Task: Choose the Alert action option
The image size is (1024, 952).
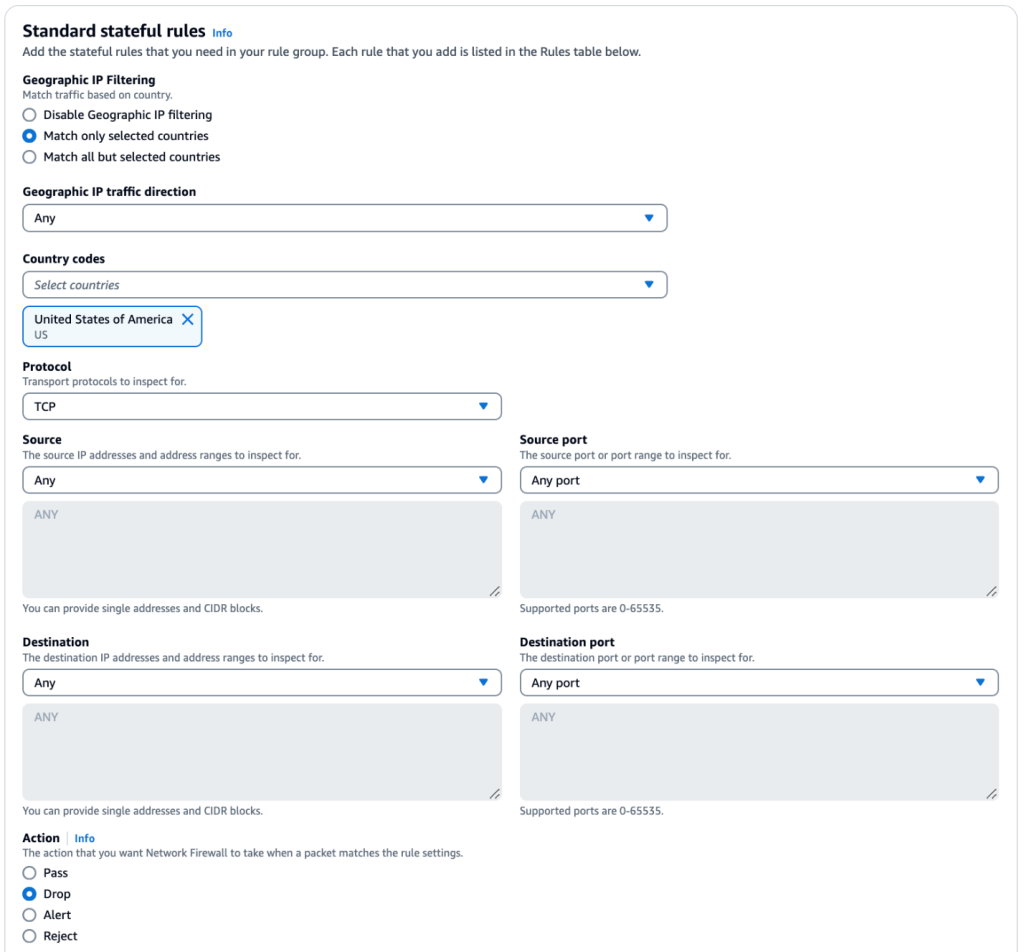Action: coord(29,915)
